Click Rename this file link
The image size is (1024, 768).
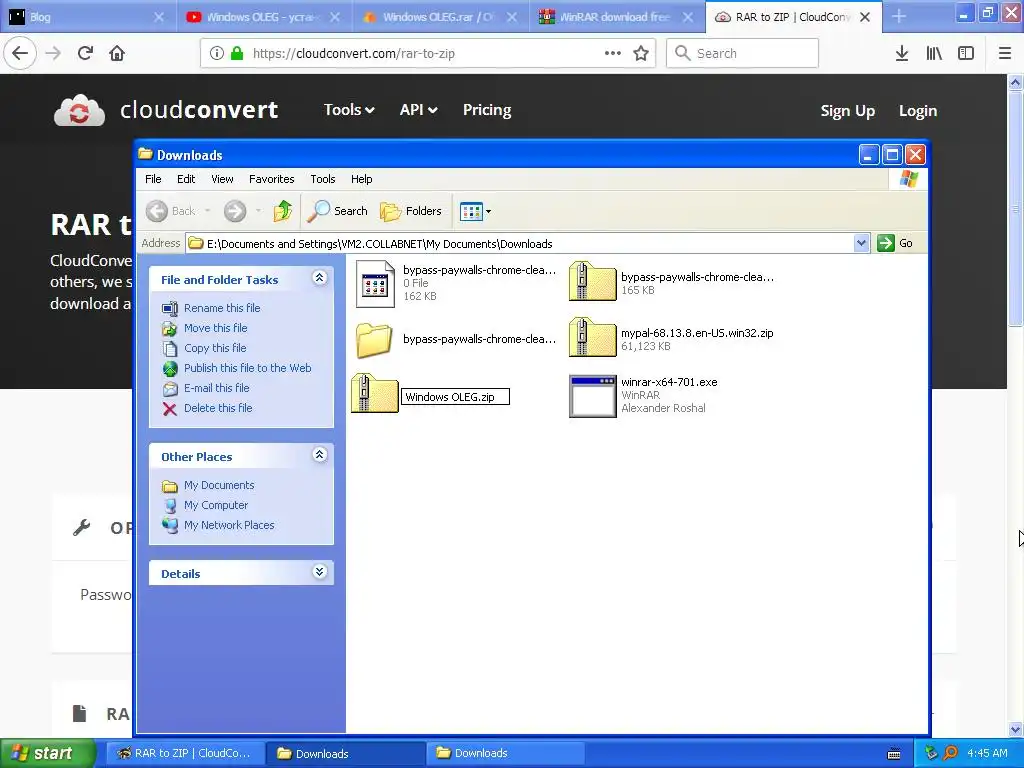222,308
